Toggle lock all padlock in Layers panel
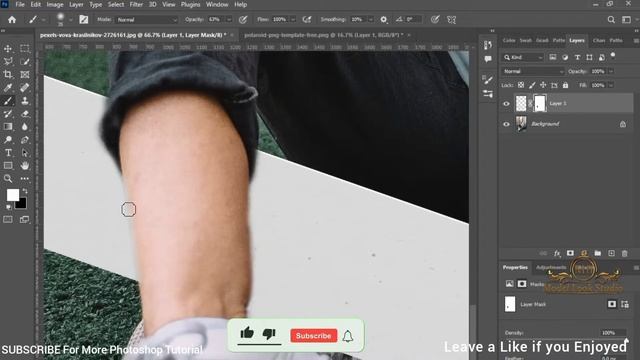Screen dimensions: 640x360 tap(565, 85)
